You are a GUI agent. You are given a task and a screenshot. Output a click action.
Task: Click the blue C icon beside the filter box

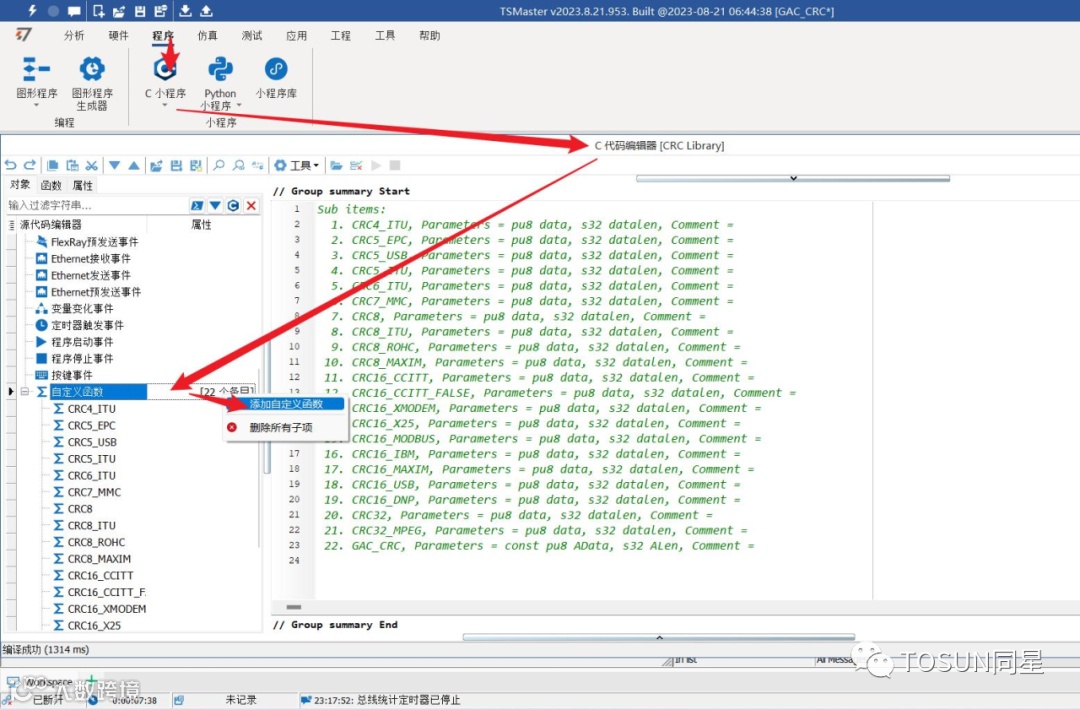(x=233, y=205)
